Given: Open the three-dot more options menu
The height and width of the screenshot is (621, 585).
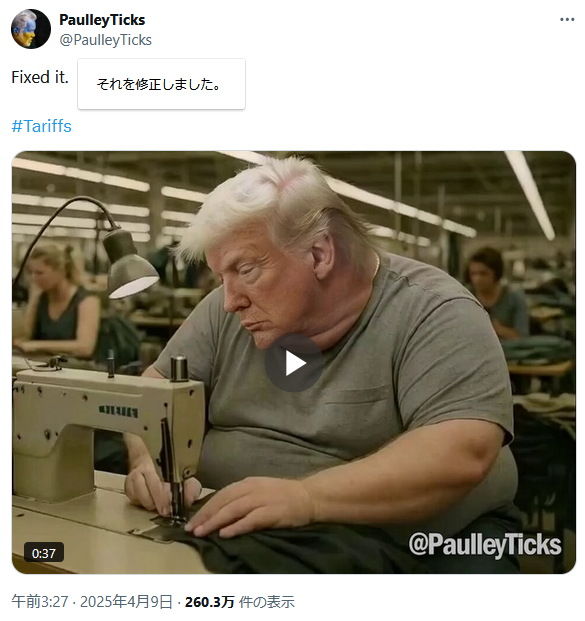Looking at the screenshot, I should [567, 19].
